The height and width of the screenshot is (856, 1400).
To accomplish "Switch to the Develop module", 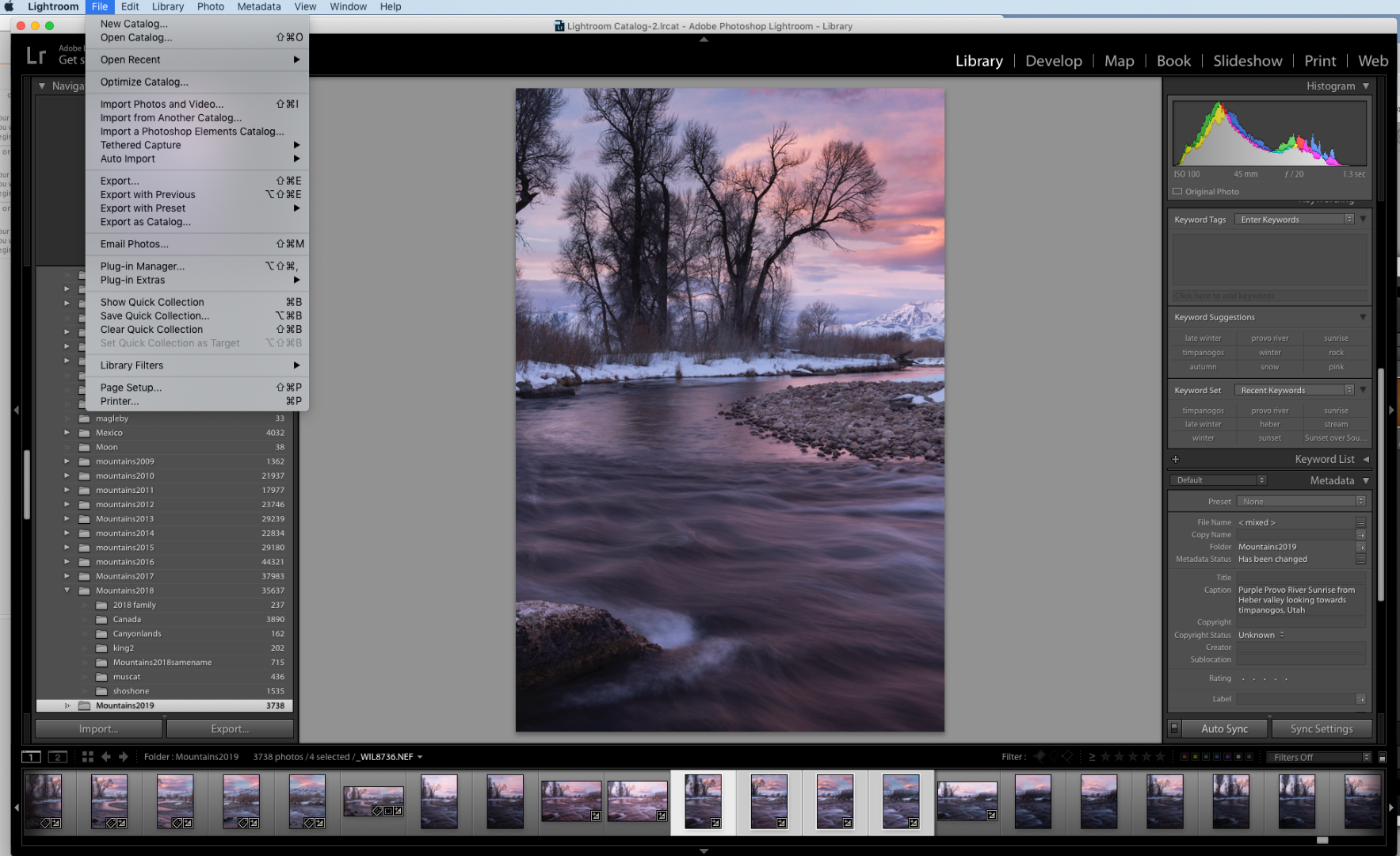I will [1053, 61].
